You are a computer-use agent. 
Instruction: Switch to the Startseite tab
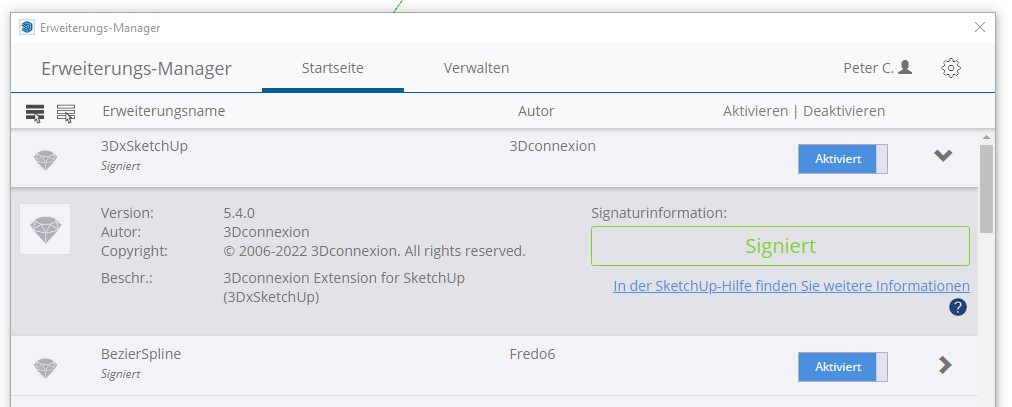click(332, 68)
